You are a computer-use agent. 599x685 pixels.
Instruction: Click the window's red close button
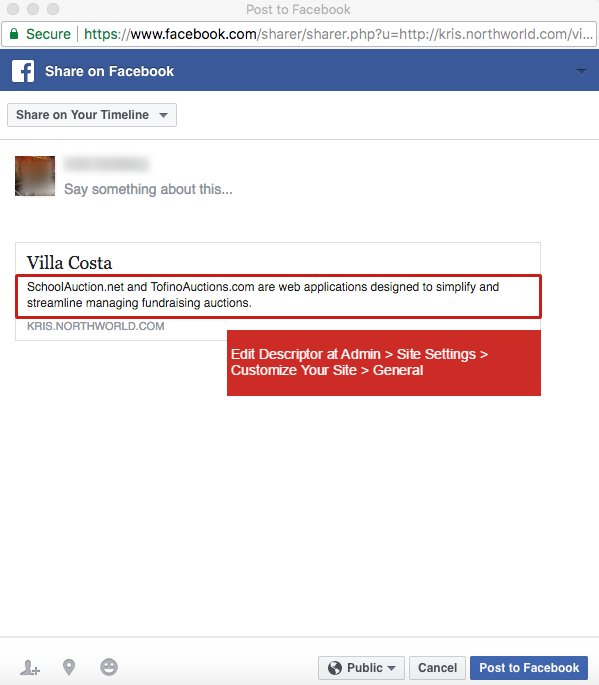13,9
